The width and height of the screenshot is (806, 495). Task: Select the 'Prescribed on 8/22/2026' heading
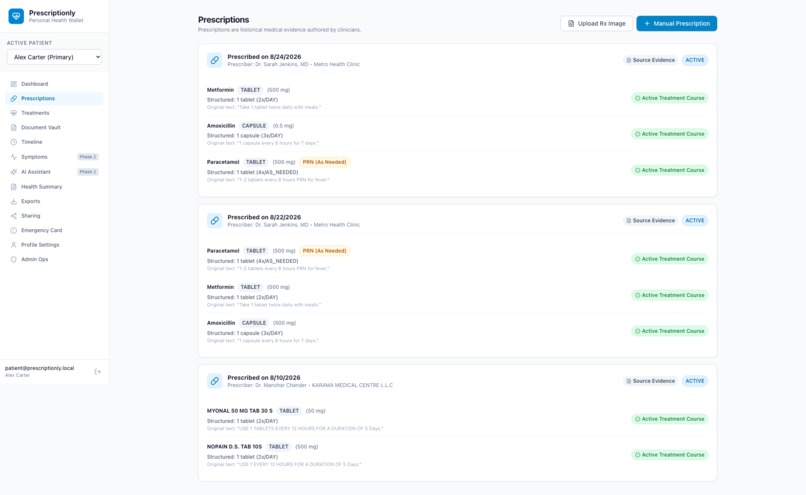264,217
